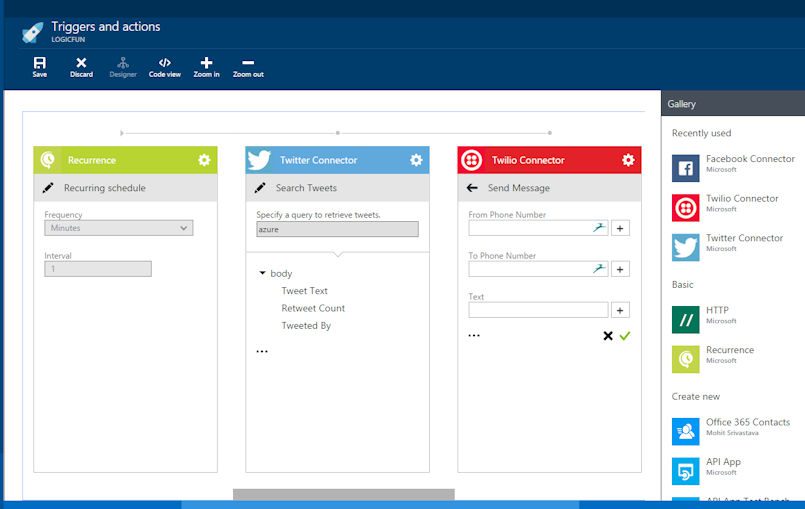Click the Recurrence card title
The image size is (805, 509).
point(92,160)
